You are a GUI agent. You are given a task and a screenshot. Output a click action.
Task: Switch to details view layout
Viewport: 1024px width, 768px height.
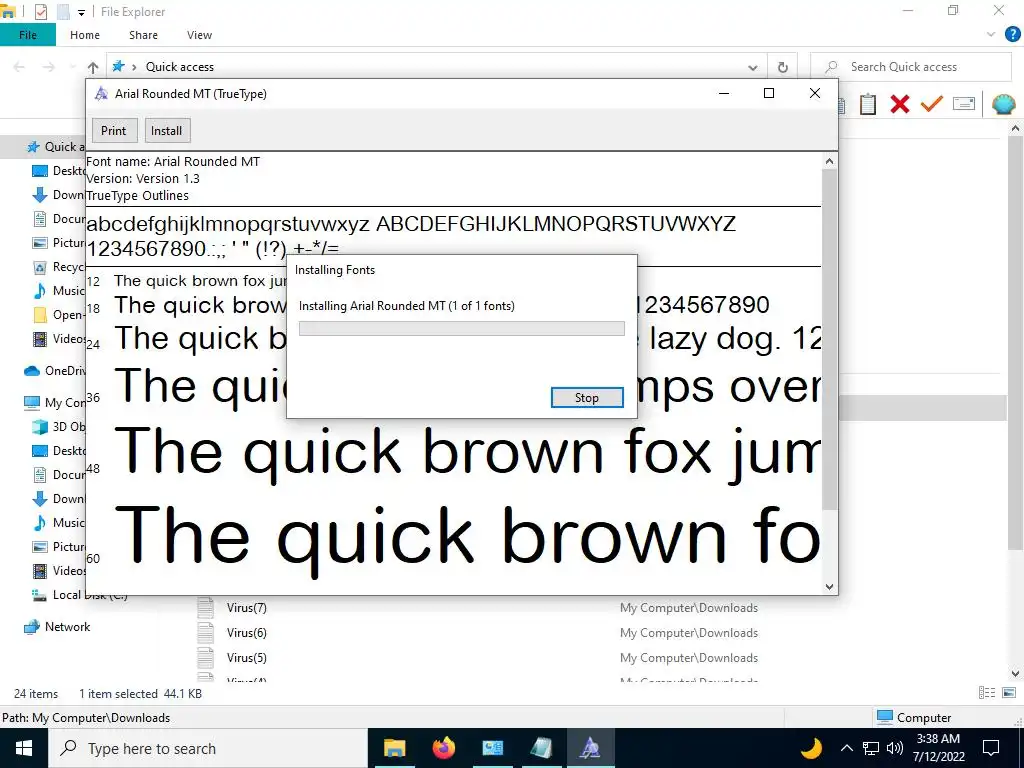coord(987,693)
